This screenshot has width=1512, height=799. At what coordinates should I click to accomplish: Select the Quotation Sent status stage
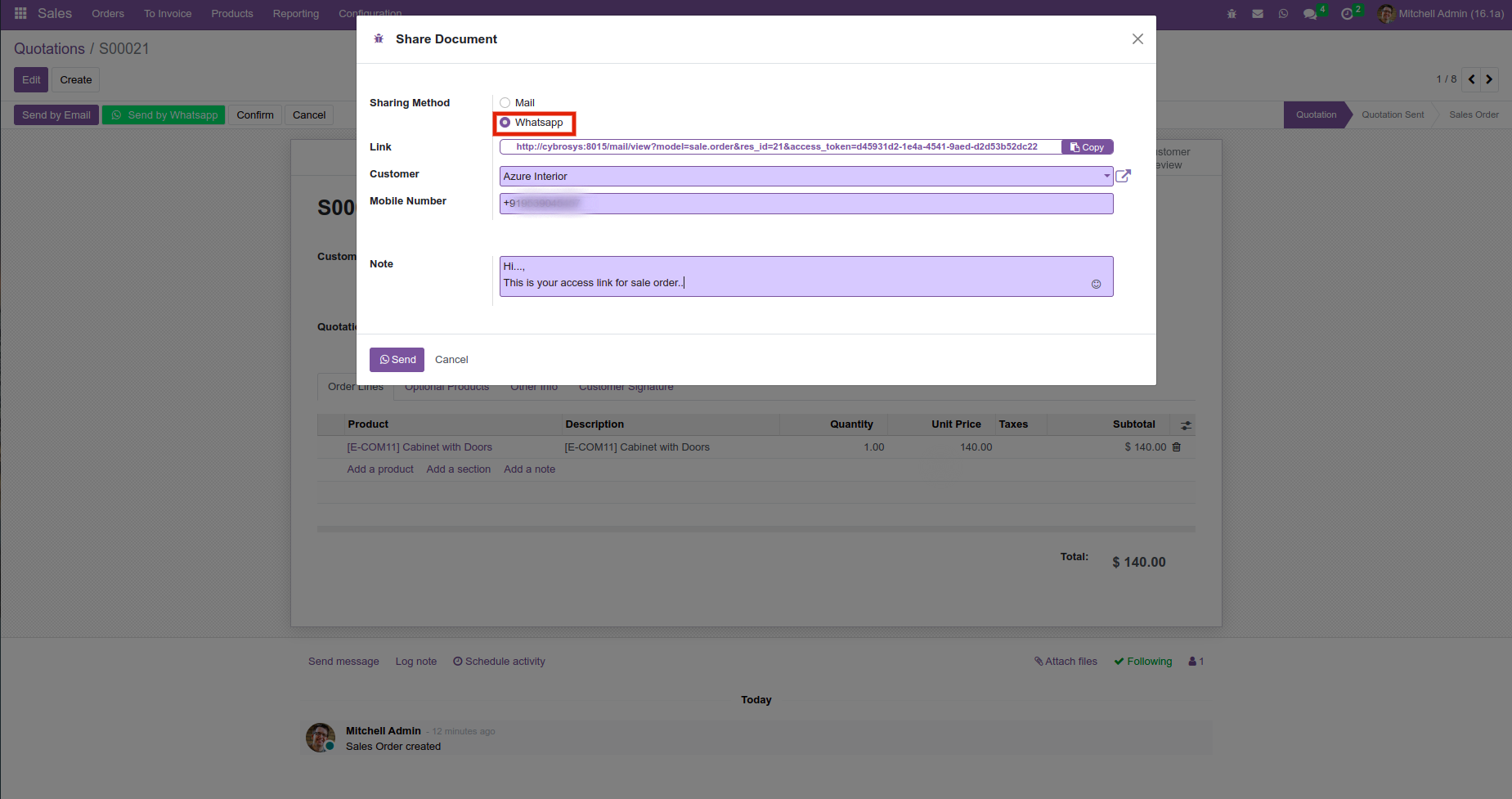pos(1393,115)
